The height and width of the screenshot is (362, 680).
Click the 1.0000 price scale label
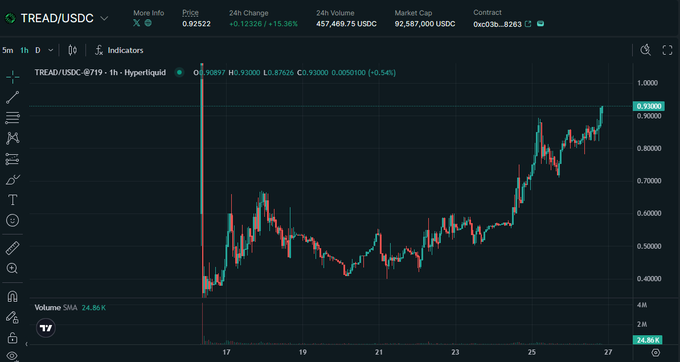coord(647,83)
